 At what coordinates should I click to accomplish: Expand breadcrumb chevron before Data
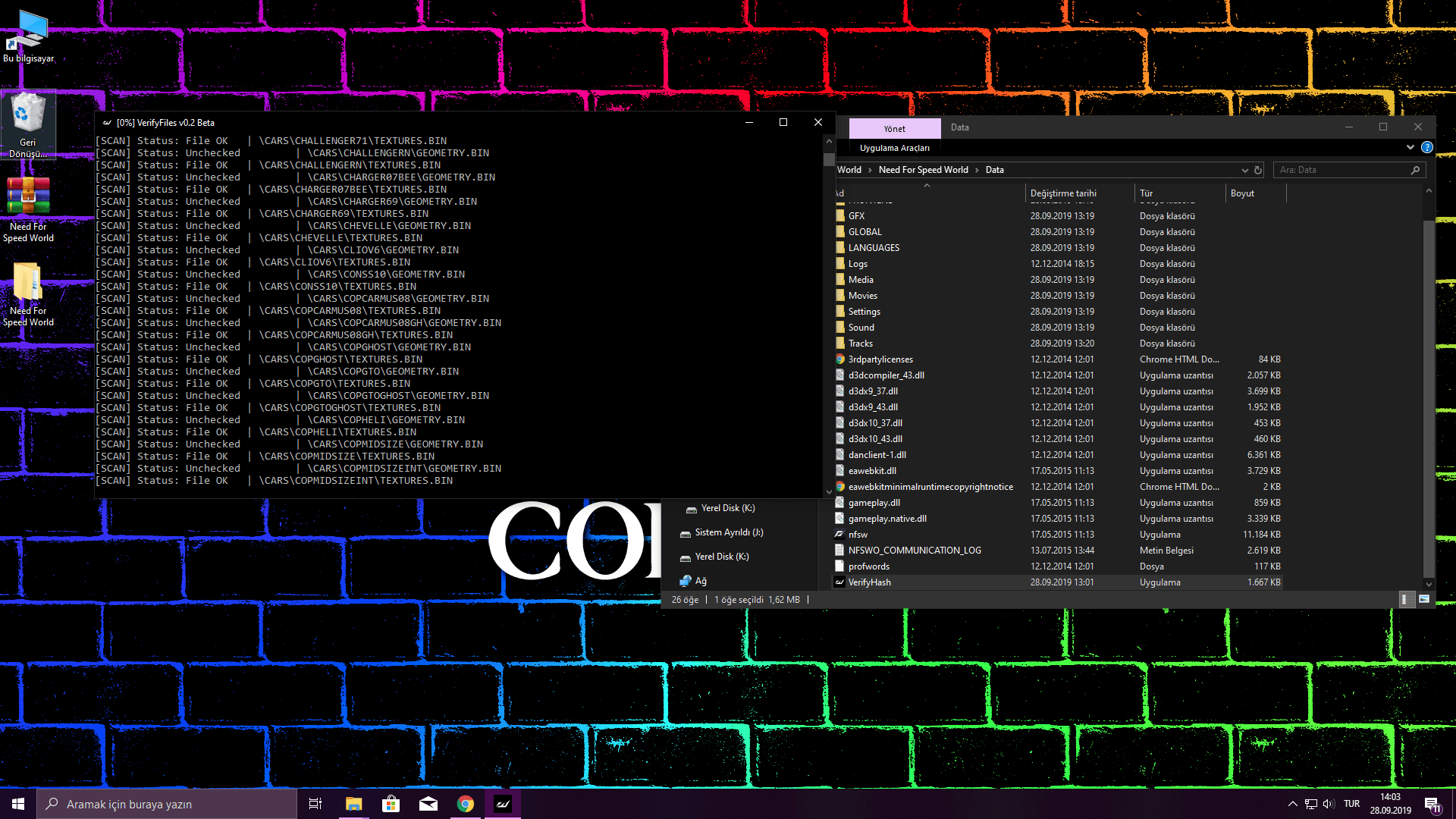pyautogui.click(x=977, y=170)
